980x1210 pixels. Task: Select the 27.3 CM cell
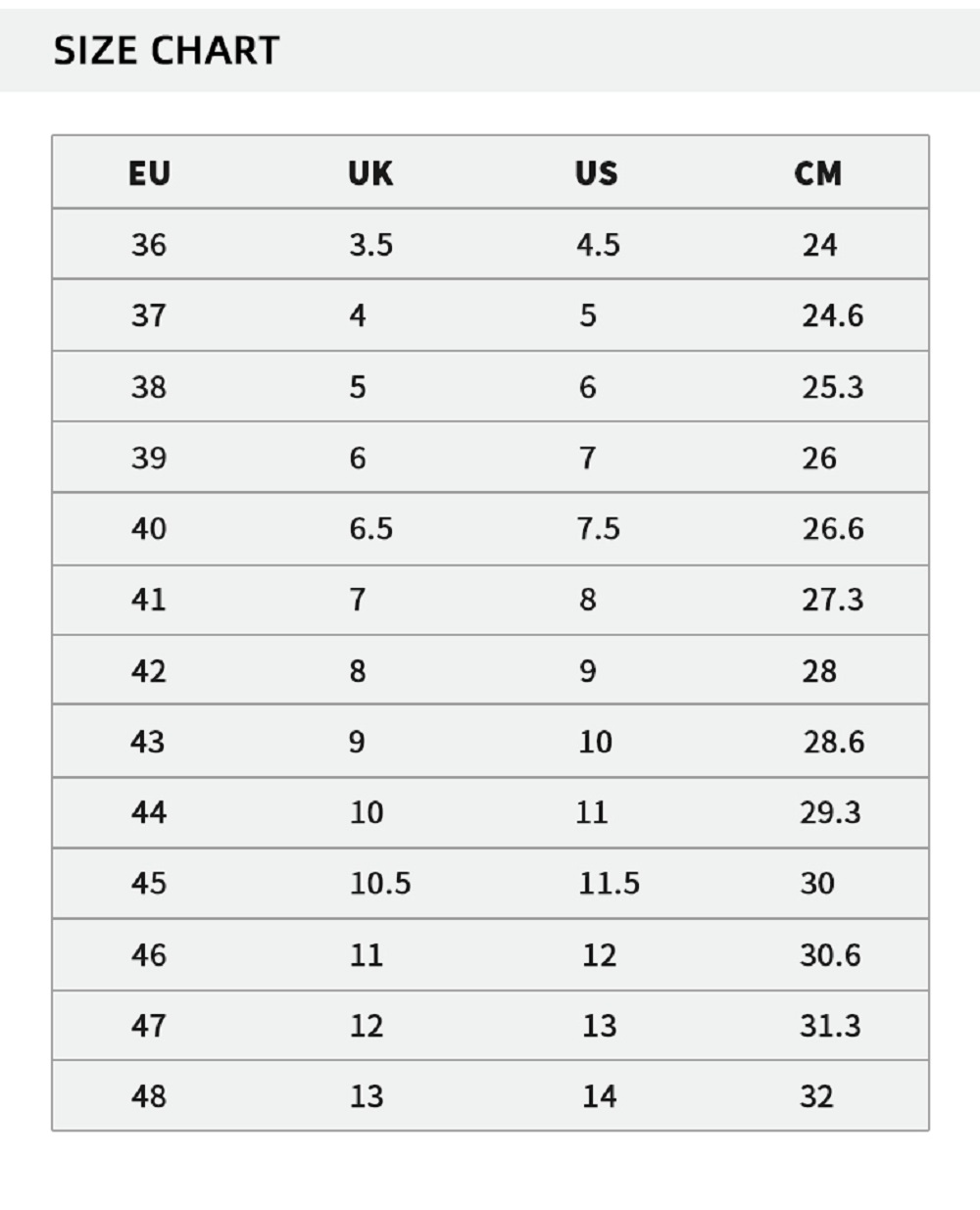(x=832, y=600)
